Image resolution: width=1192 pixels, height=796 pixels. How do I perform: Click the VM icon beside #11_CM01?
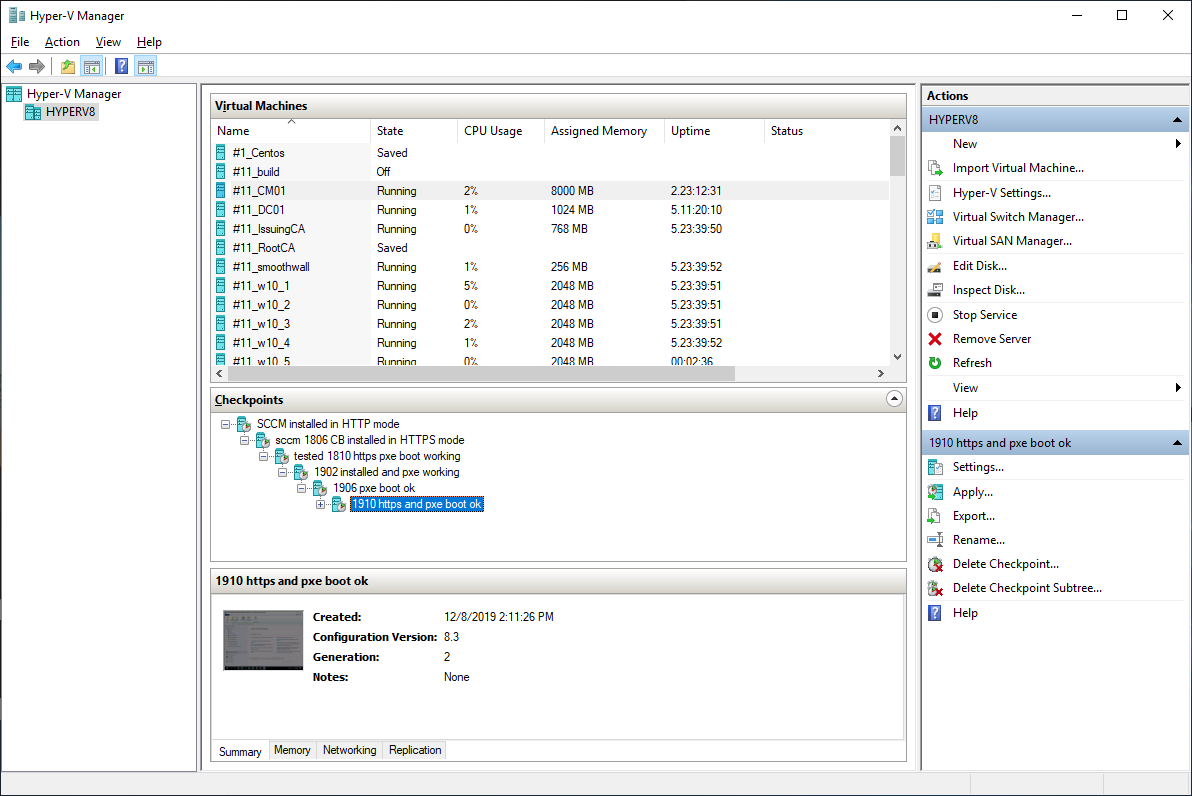220,191
